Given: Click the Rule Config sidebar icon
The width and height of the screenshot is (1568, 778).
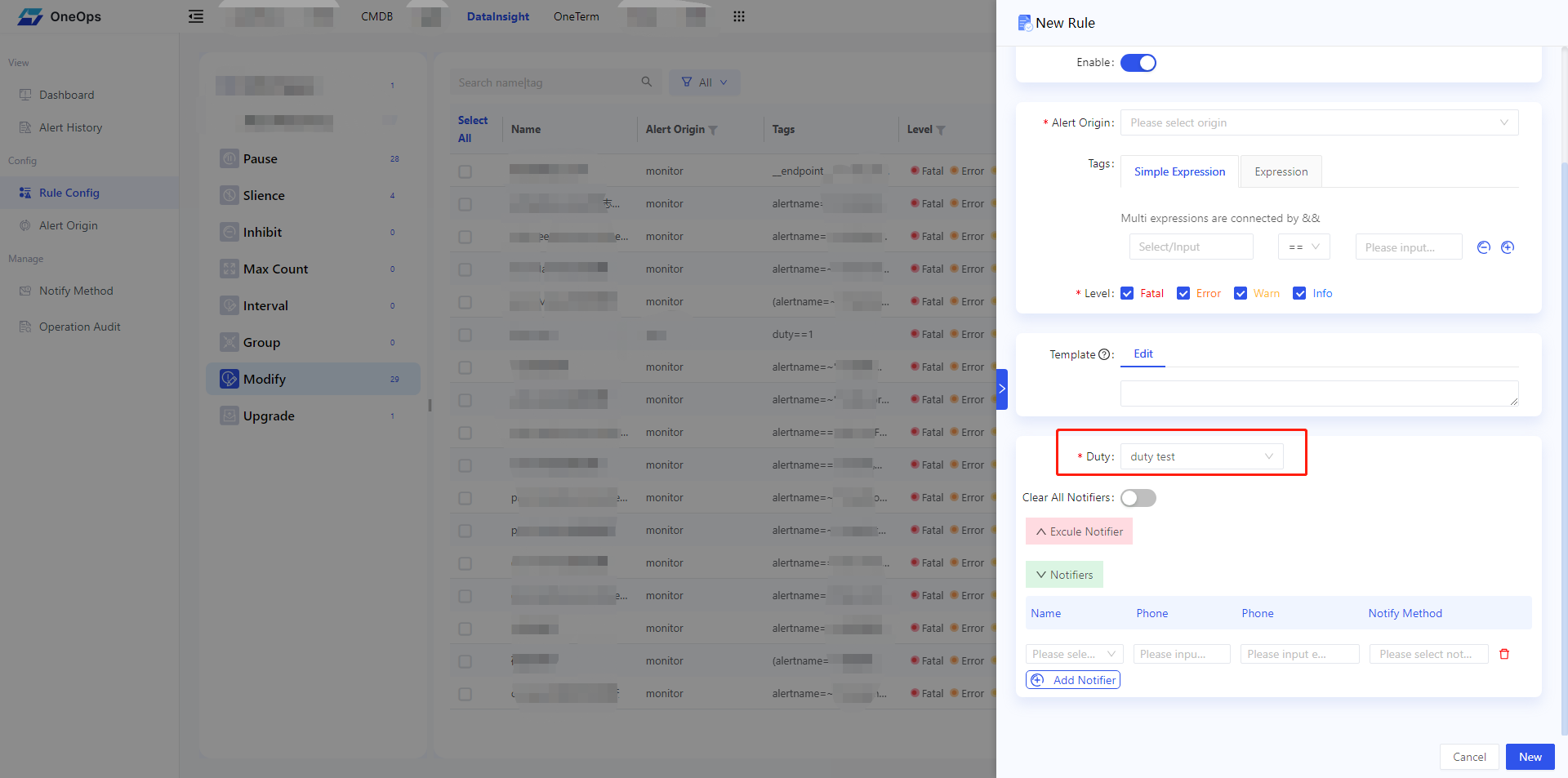Looking at the screenshot, I should coord(25,193).
